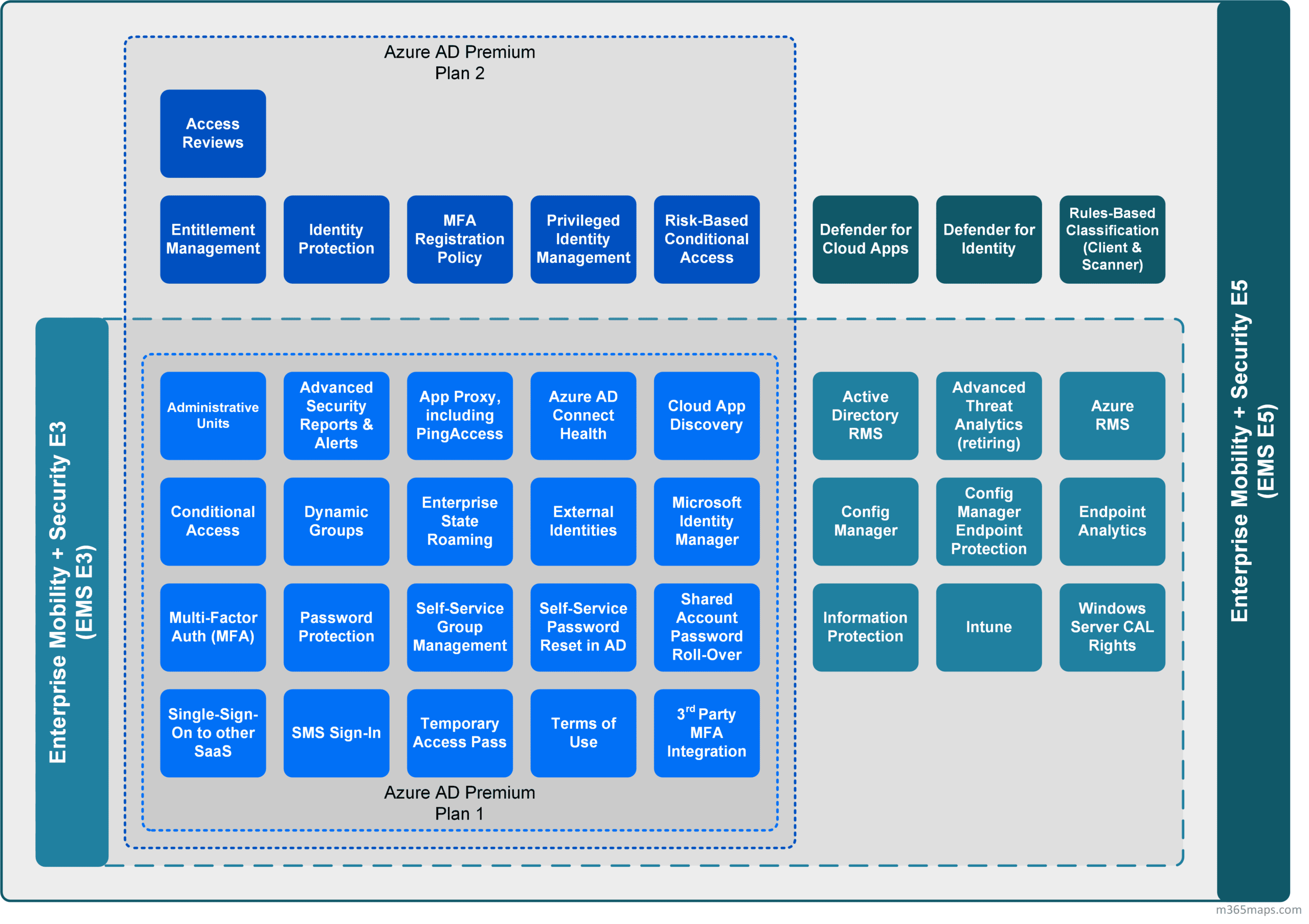Open the Information Protection tile
Screen dimensions: 1309x924
pyautogui.click(x=866, y=627)
